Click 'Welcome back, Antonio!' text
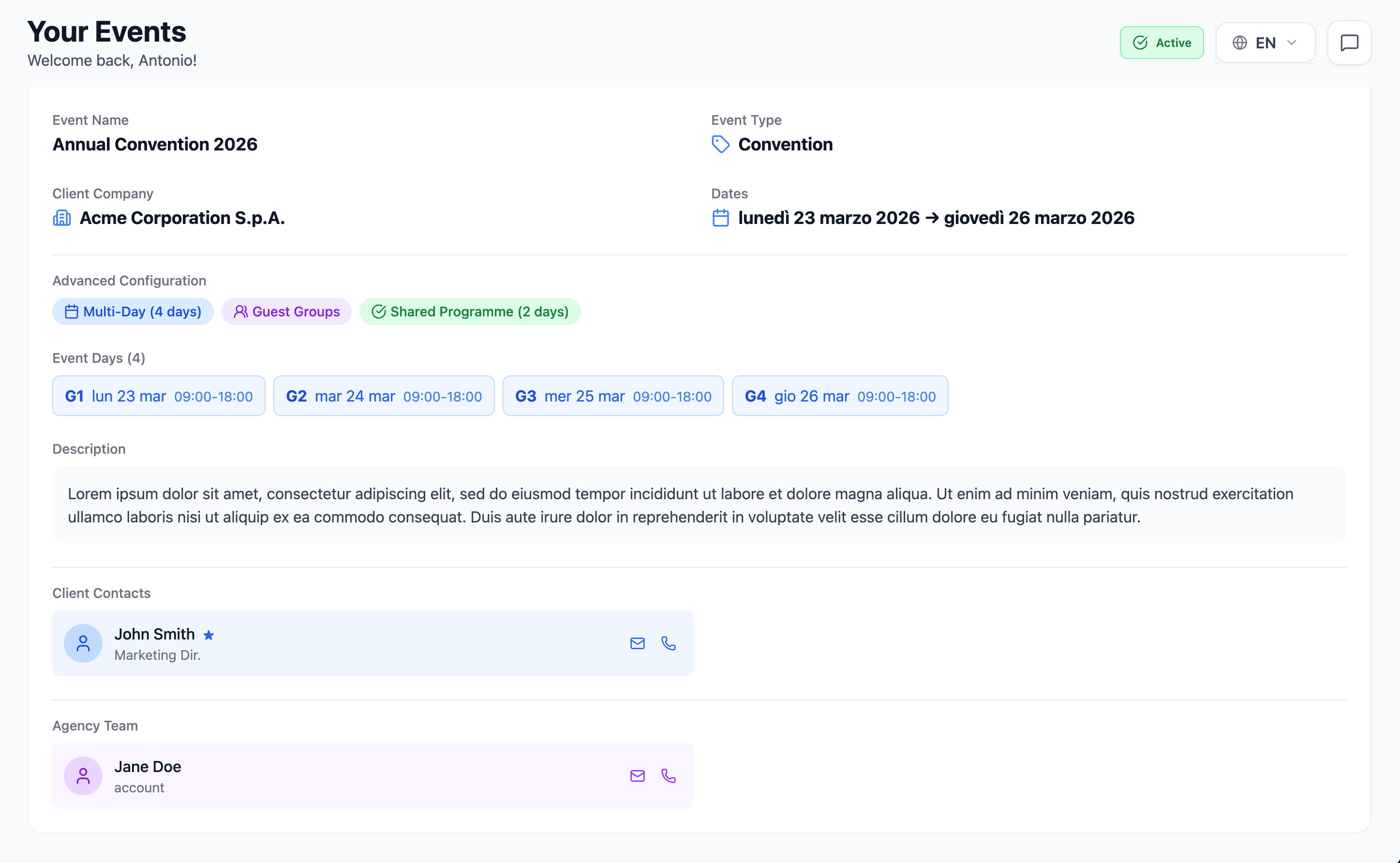Image resolution: width=1400 pixels, height=863 pixels. (x=112, y=60)
